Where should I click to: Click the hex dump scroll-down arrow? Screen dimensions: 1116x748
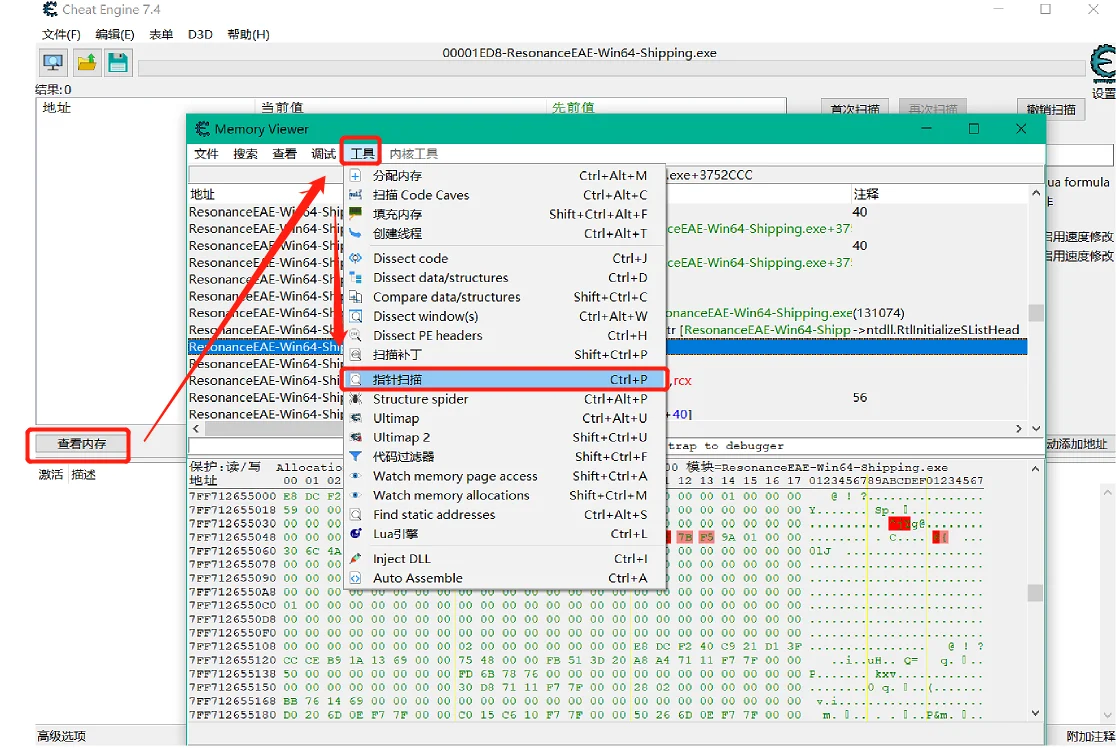pos(1036,713)
